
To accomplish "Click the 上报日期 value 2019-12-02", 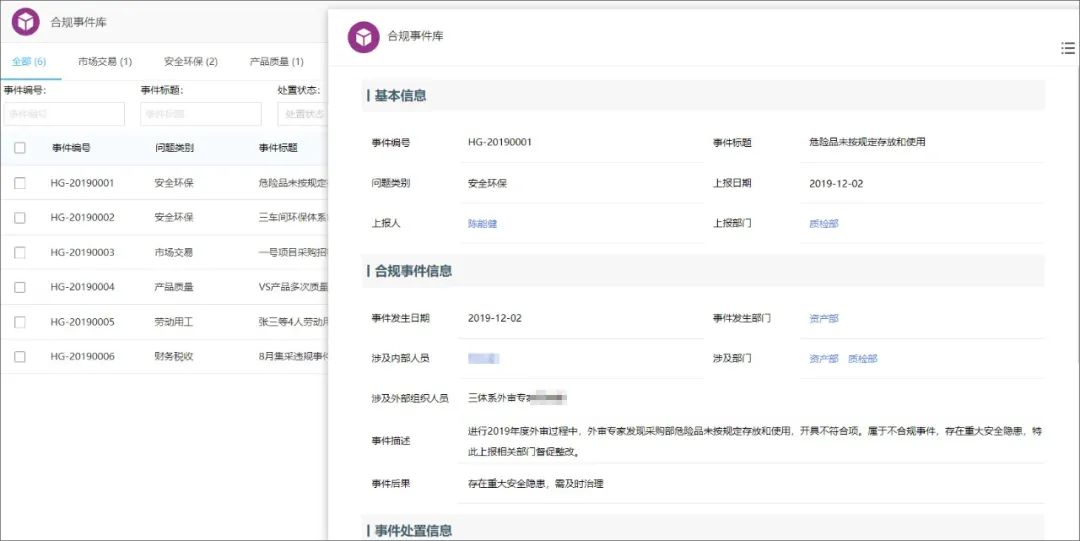I will [x=836, y=183].
